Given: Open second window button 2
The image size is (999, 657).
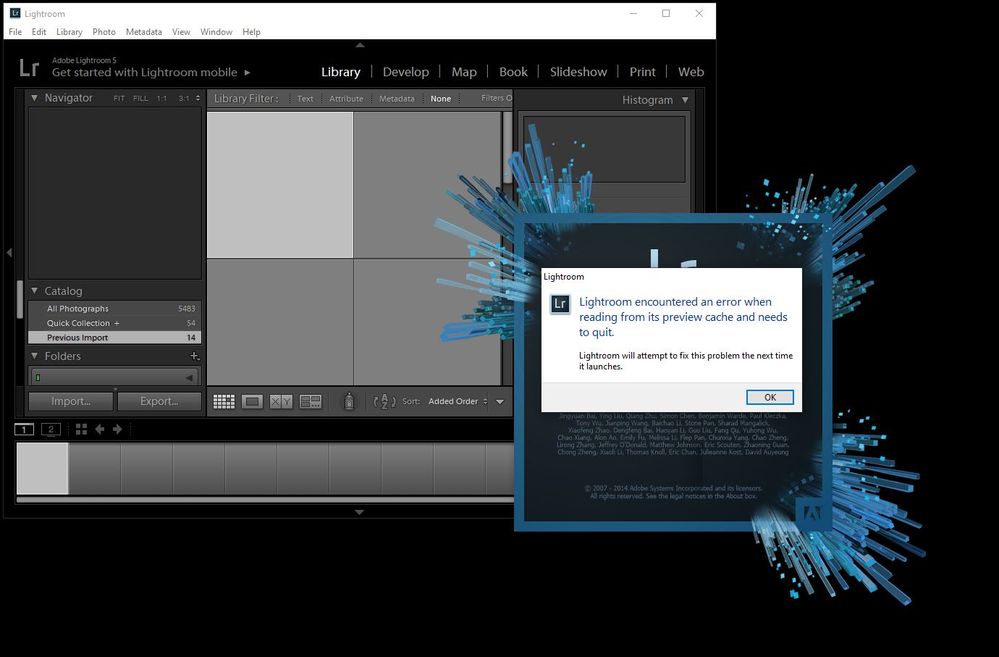Looking at the screenshot, I should pos(51,430).
